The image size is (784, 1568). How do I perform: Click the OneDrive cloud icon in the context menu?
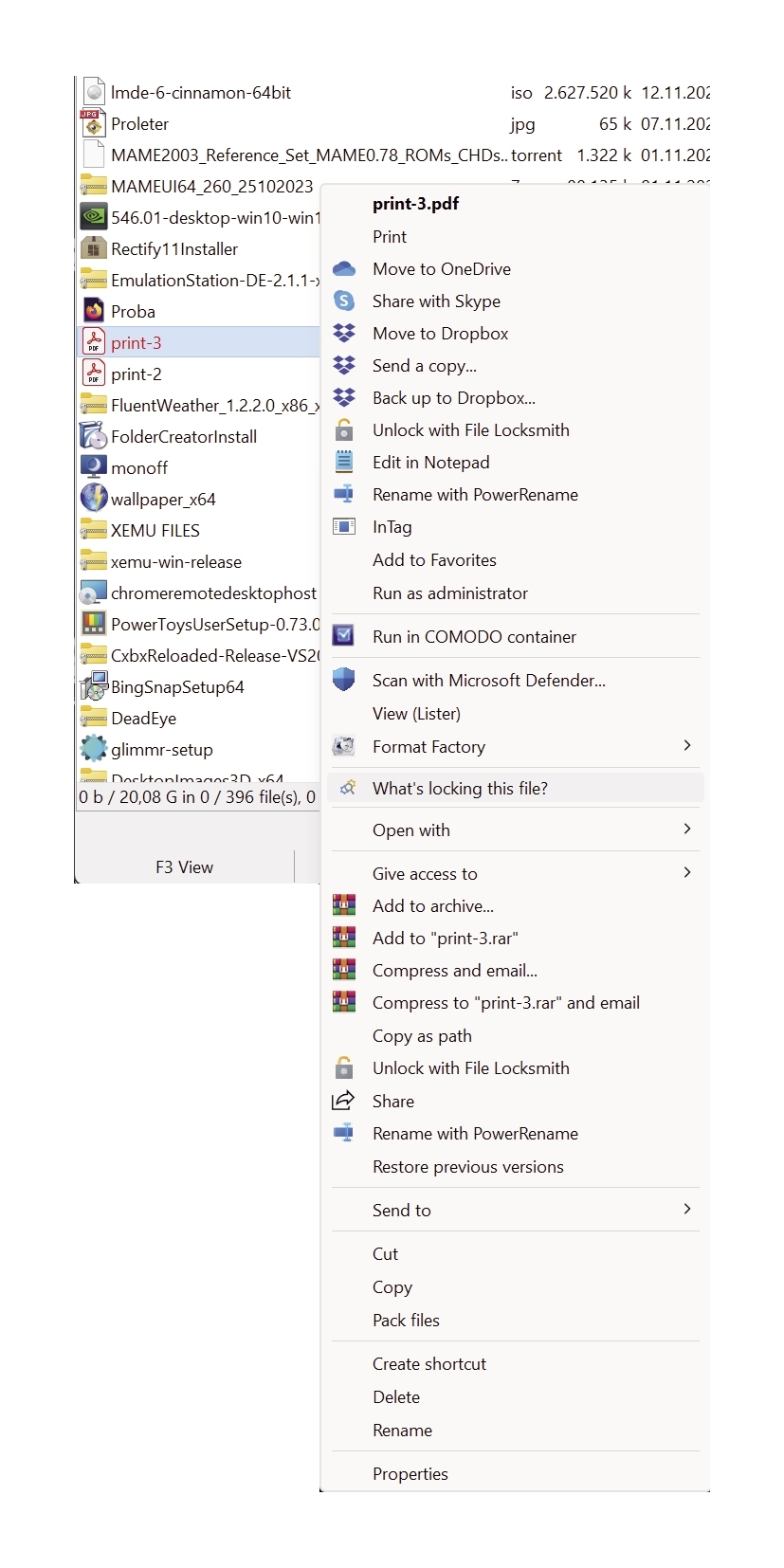click(x=344, y=269)
